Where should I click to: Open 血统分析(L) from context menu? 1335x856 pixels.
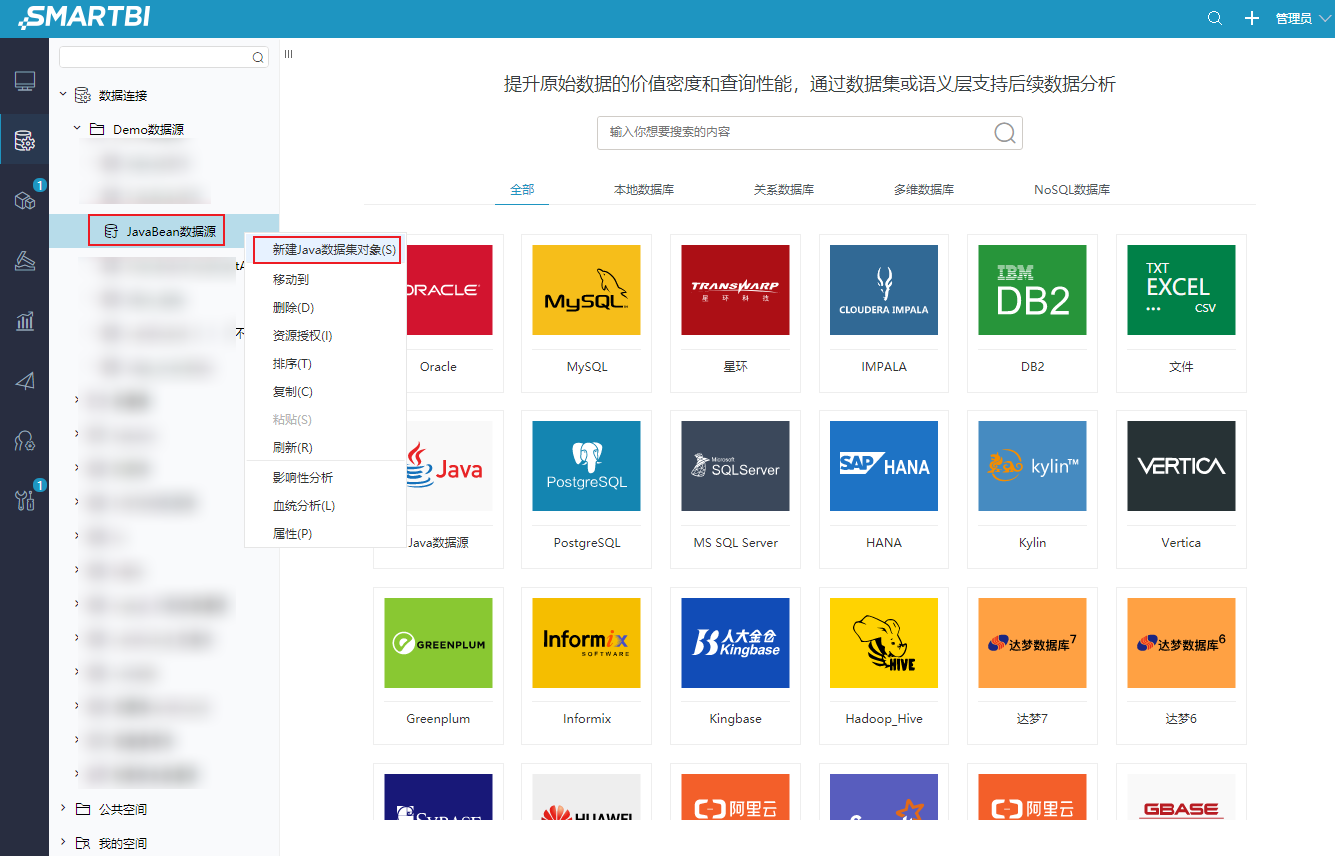point(326,506)
